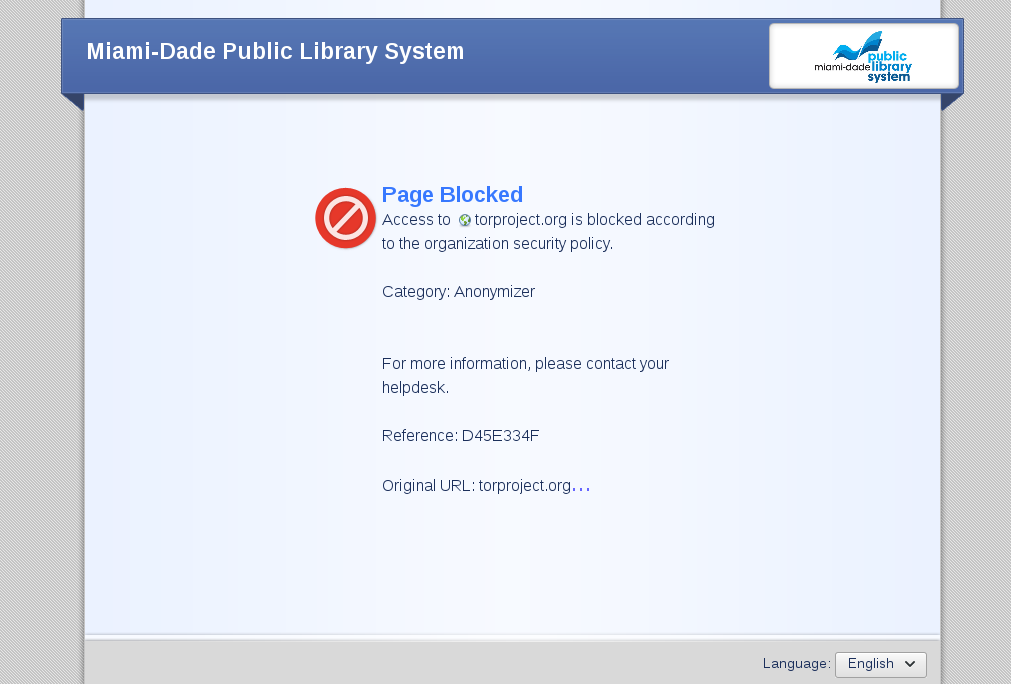Open the English language dropdown
Screen dimensions: 1011x684
pos(880,664)
